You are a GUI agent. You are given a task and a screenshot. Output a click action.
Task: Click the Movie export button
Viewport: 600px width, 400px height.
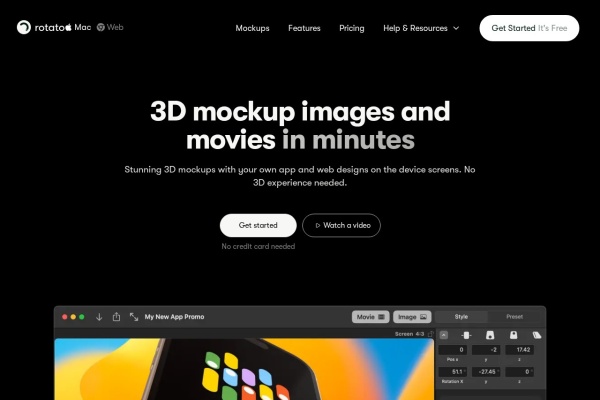[x=370, y=317]
